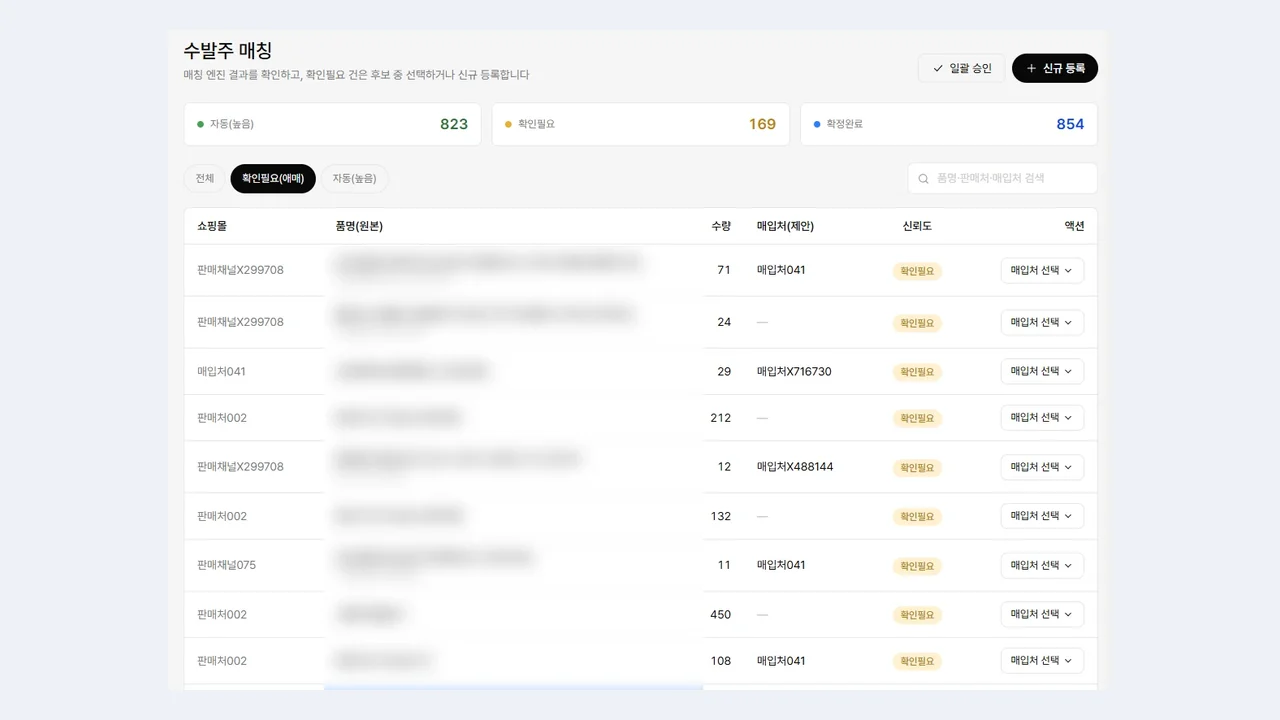Expand 매입처 선택 in the 판매채널075 row
Image resolution: width=1280 pixels, height=720 pixels.
[1042, 565]
